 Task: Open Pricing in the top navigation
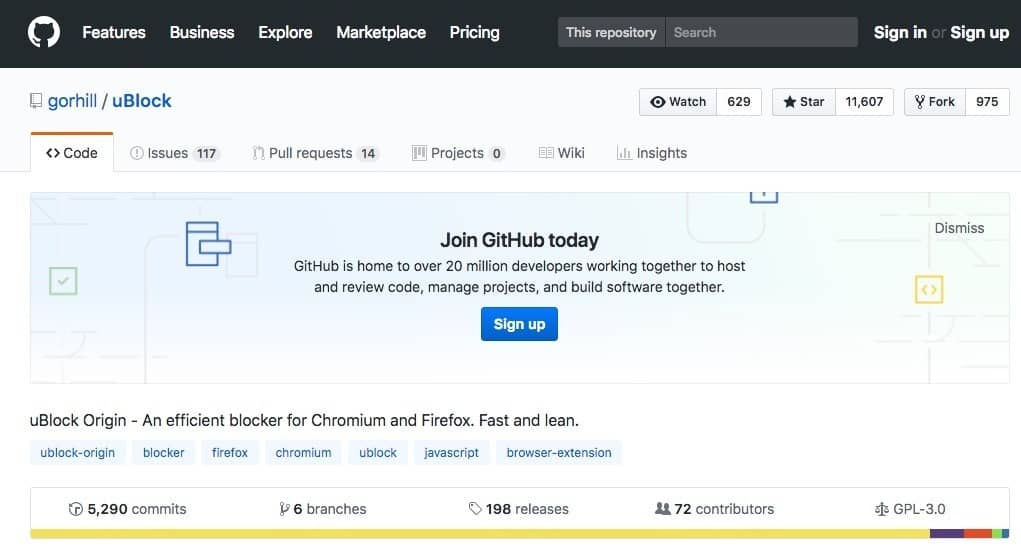(x=475, y=33)
